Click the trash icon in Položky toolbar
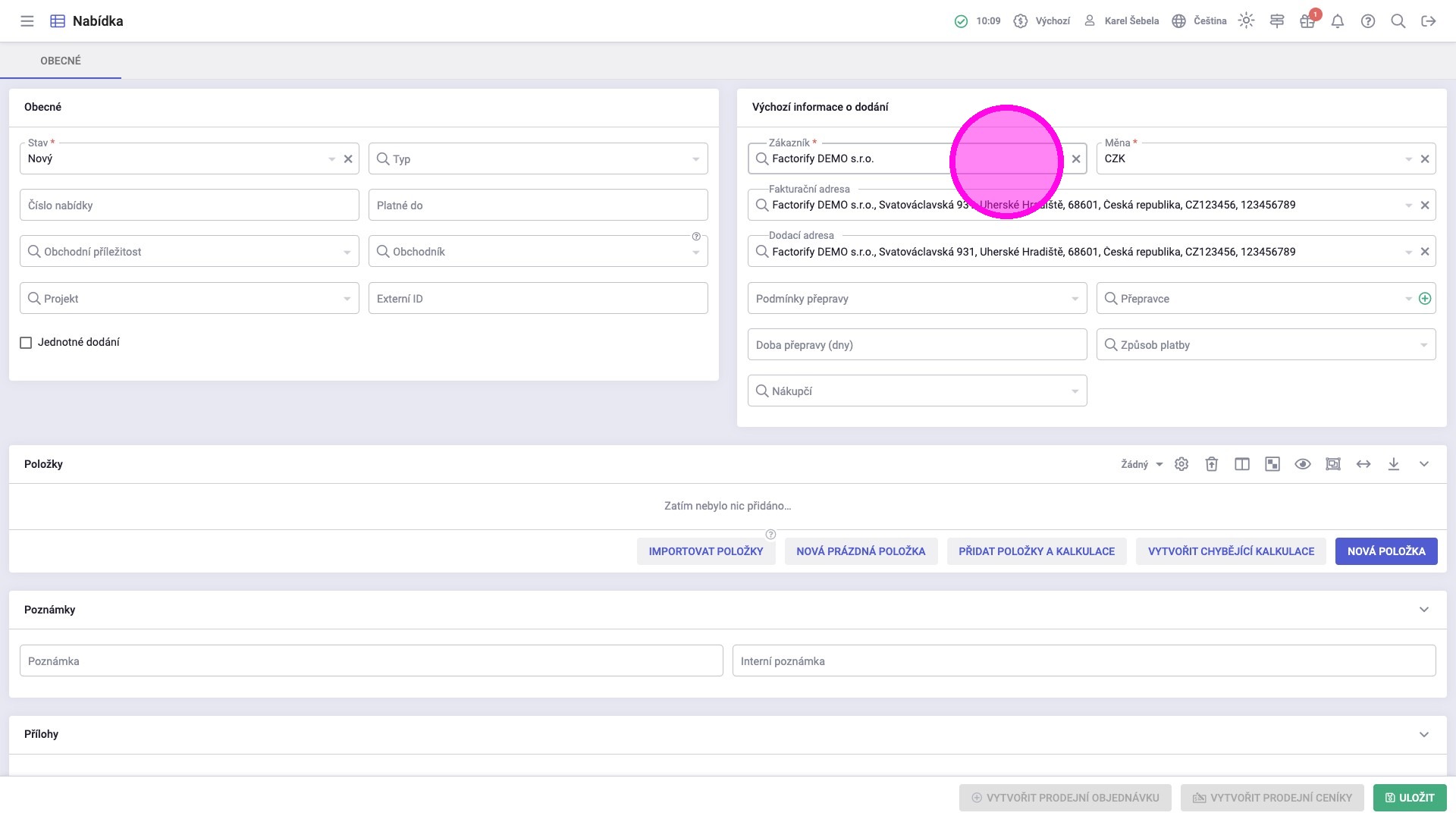 [x=1212, y=464]
